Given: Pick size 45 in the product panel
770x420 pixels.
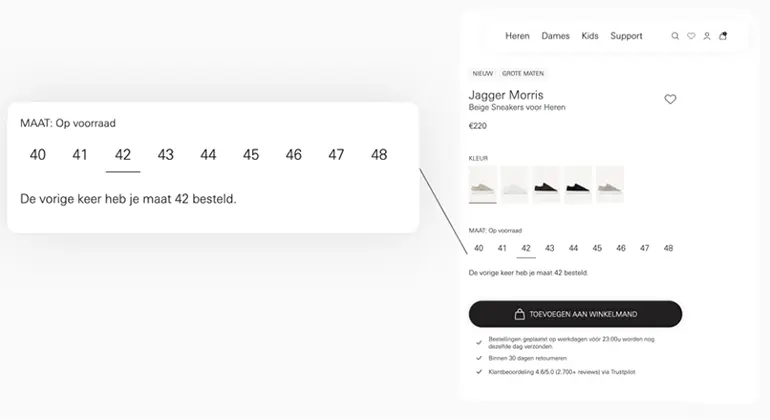Looking at the screenshot, I should (x=597, y=248).
